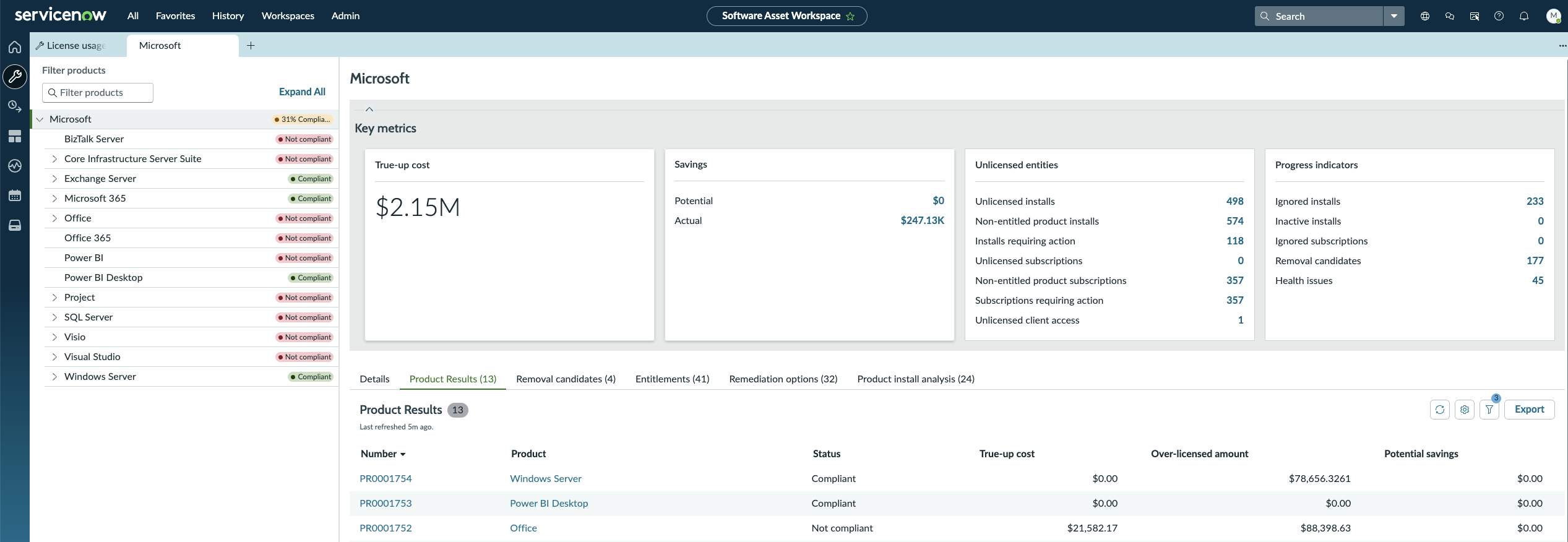This screenshot has width=1568, height=542.
Task: Sort by the Number column header
Action: pyautogui.click(x=383, y=454)
